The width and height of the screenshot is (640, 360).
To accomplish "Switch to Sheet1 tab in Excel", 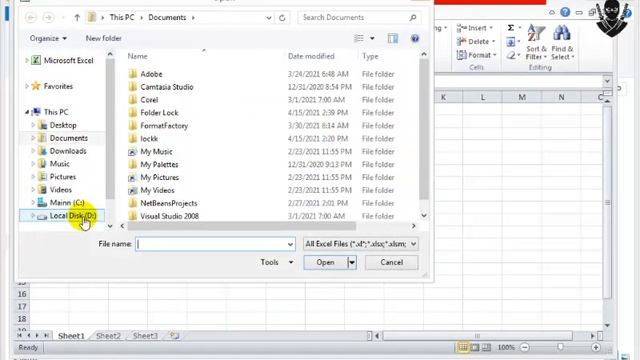I will pyautogui.click(x=71, y=336).
